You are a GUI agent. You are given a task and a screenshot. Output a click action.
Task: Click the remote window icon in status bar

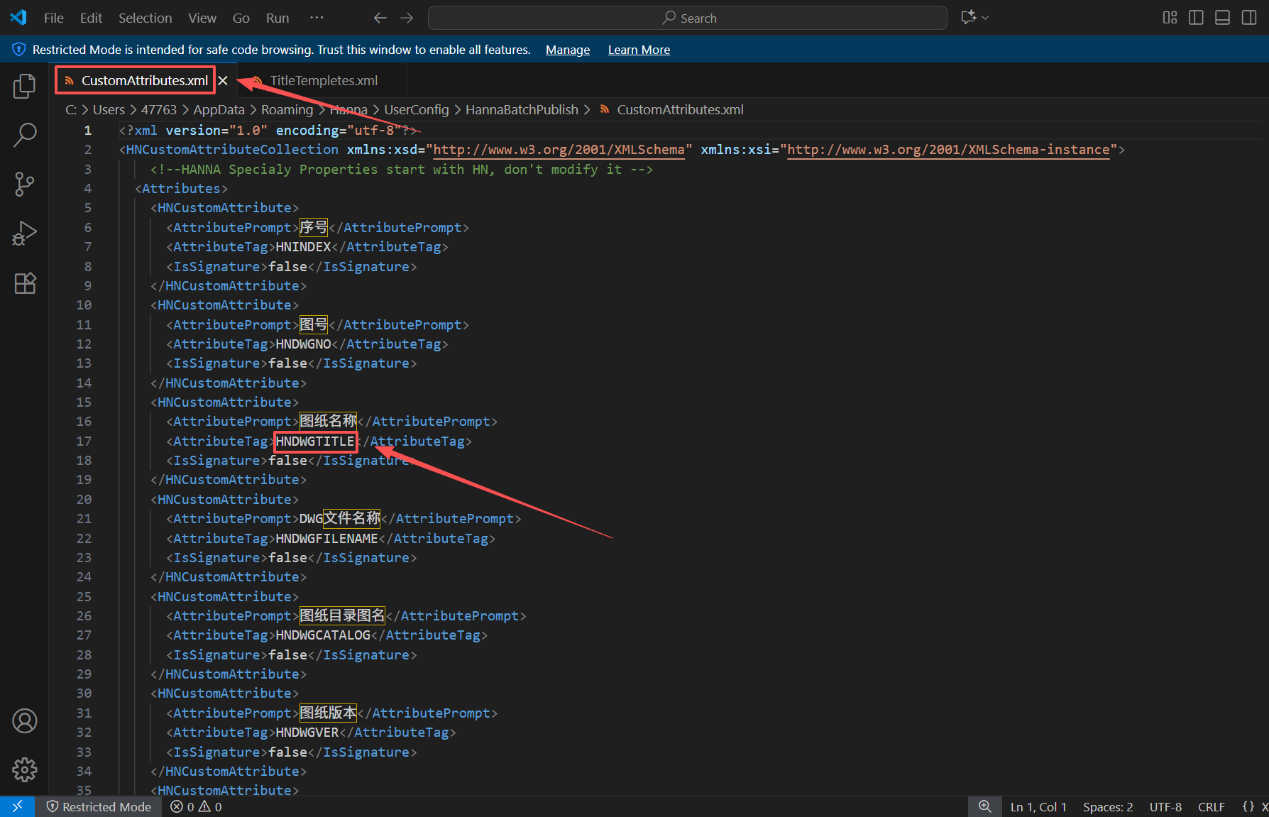point(17,807)
